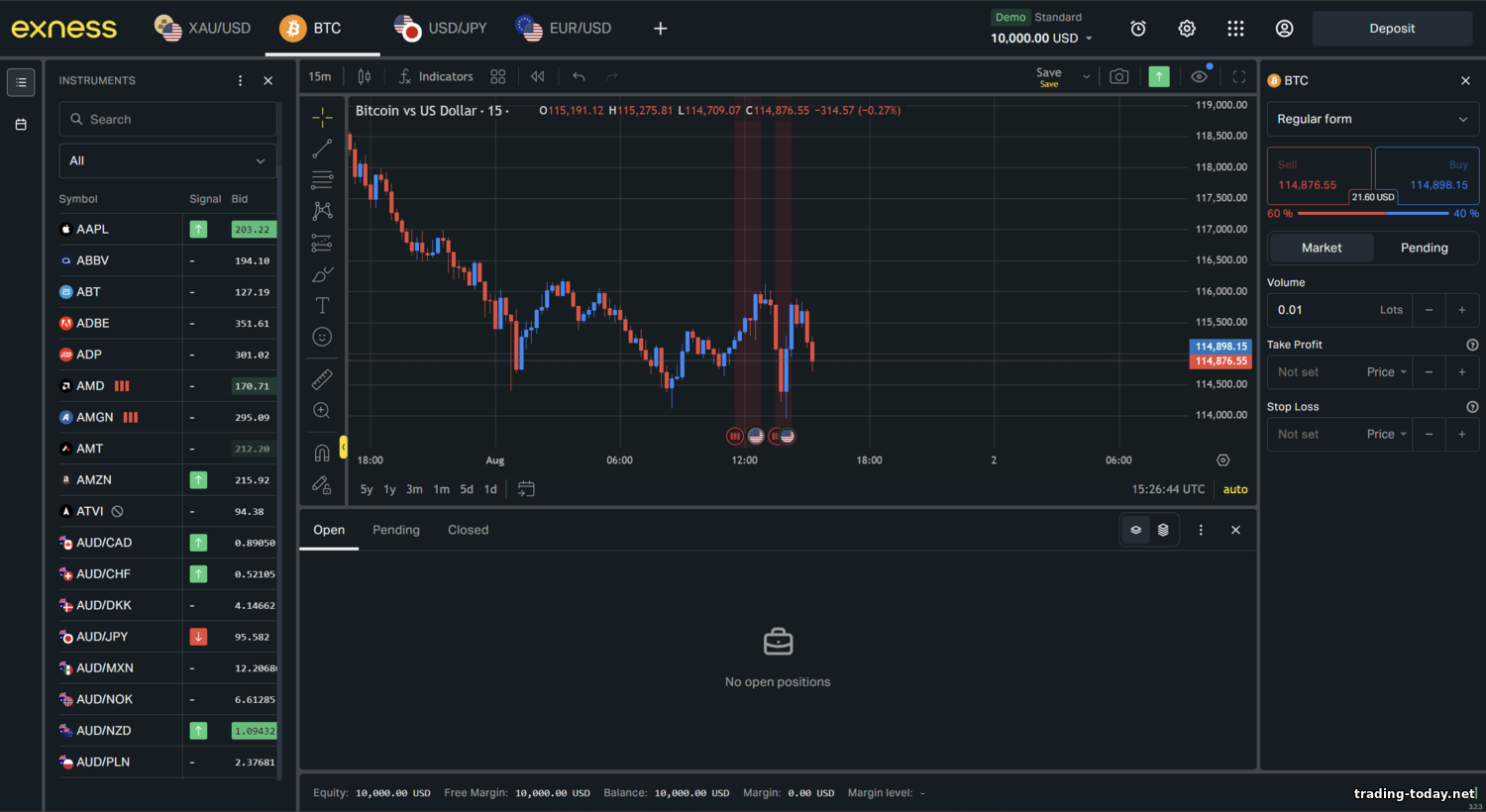
Task: Click the Deposit button
Action: click(x=1392, y=29)
